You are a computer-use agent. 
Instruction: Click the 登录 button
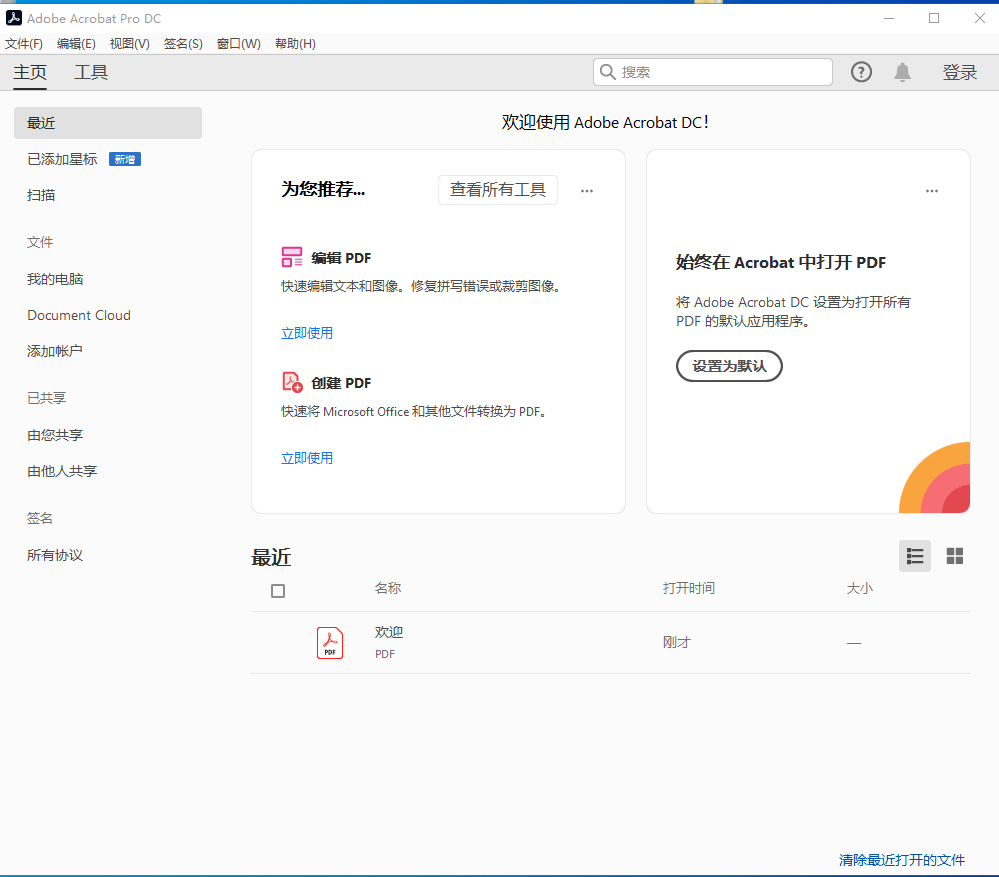coord(959,71)
